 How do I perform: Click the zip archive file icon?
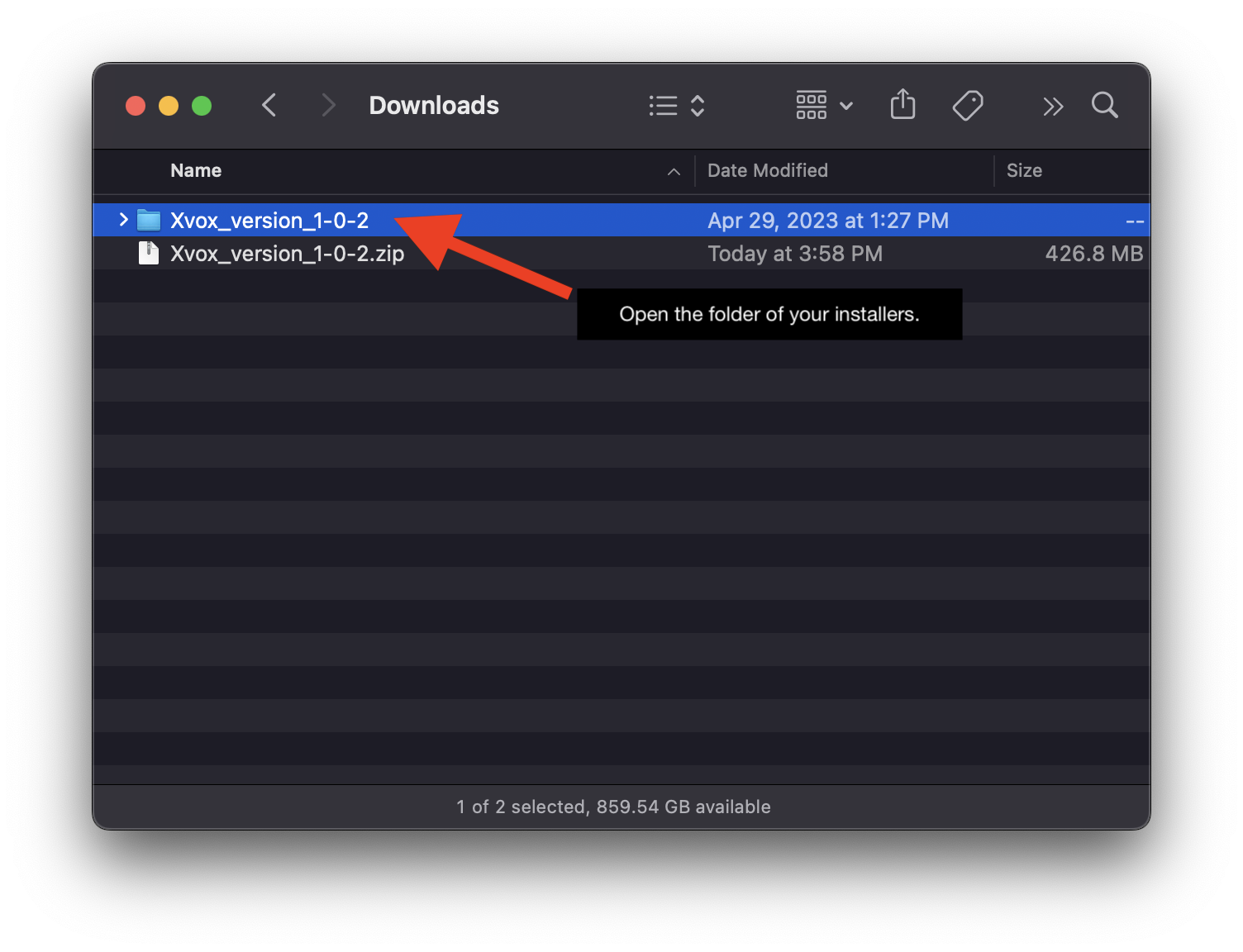(149, 253)
